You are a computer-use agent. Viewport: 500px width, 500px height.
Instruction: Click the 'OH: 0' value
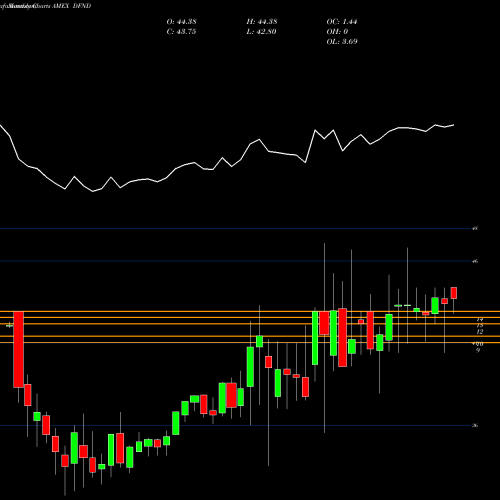pyautogui.click(x=337, y=32)
